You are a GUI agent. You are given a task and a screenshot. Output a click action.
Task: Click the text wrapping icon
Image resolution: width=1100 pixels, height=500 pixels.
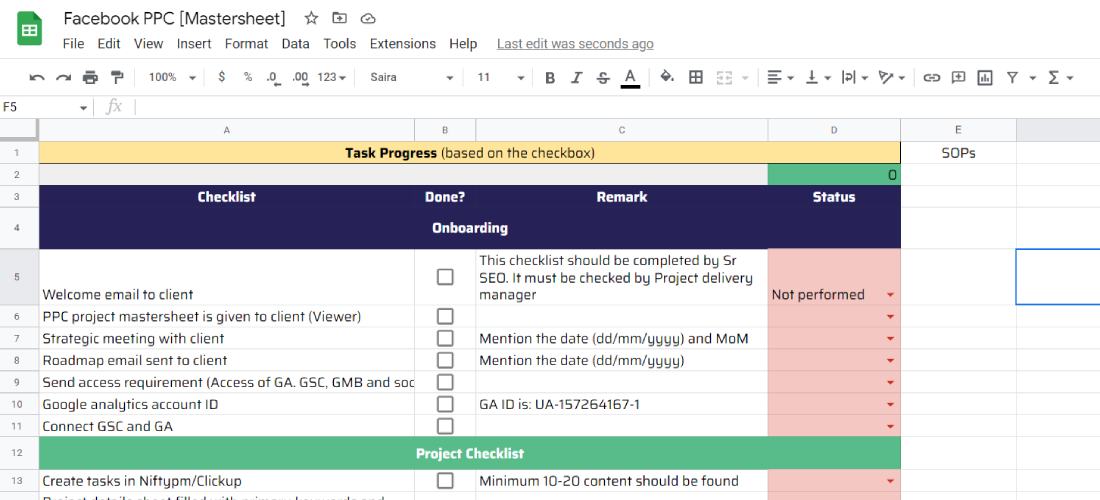[849, 78]
